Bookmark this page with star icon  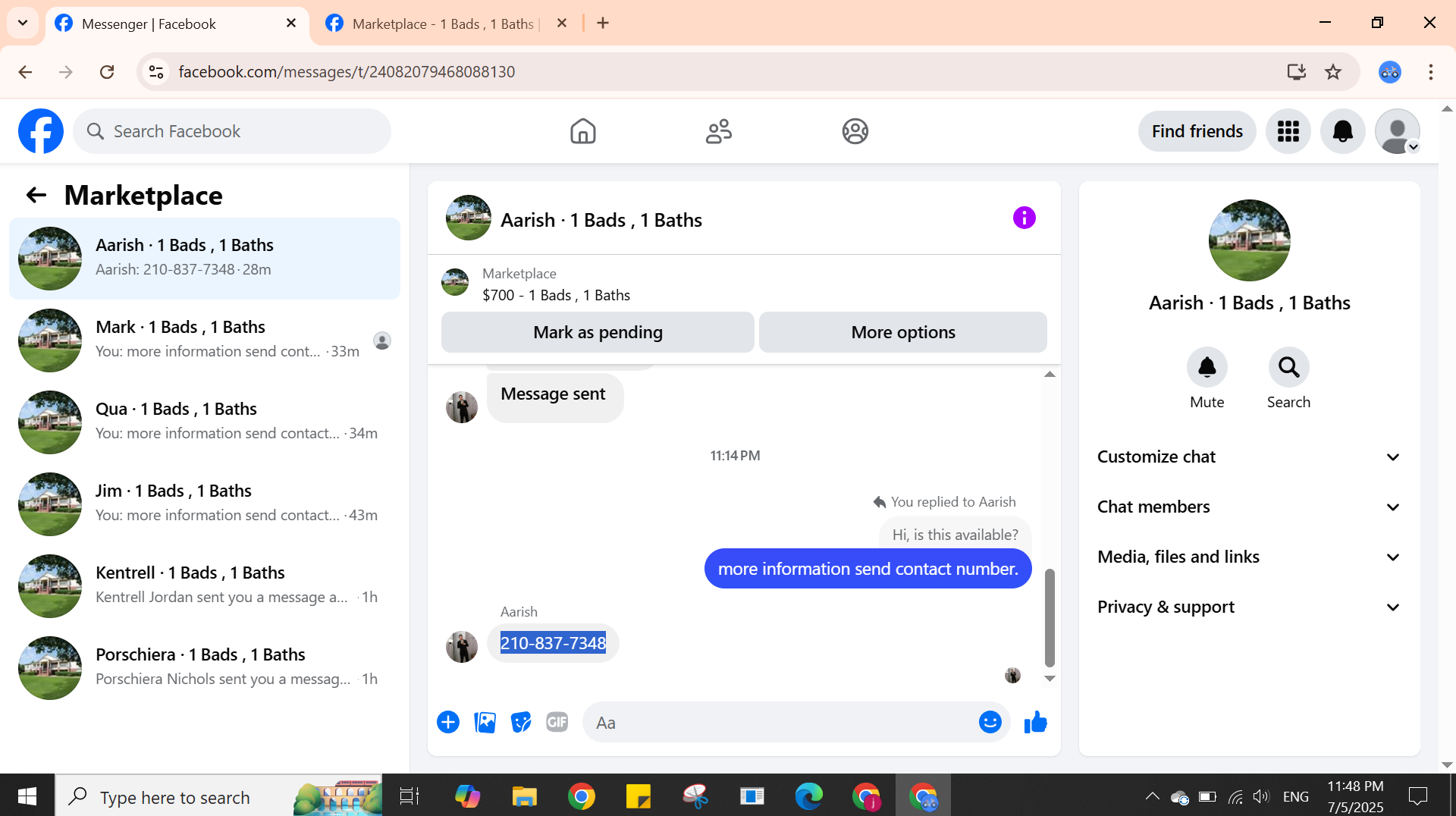(x=1333, y=72)
